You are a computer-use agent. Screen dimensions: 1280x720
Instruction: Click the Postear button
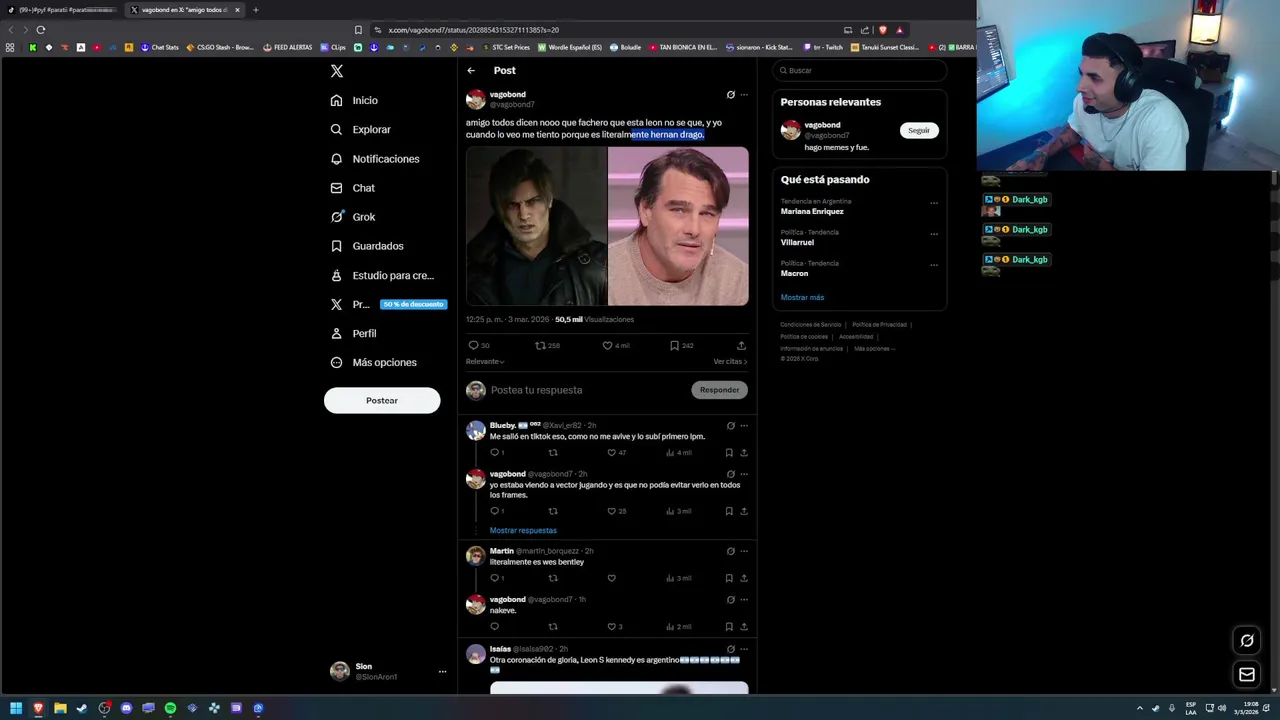click(382, 400)
